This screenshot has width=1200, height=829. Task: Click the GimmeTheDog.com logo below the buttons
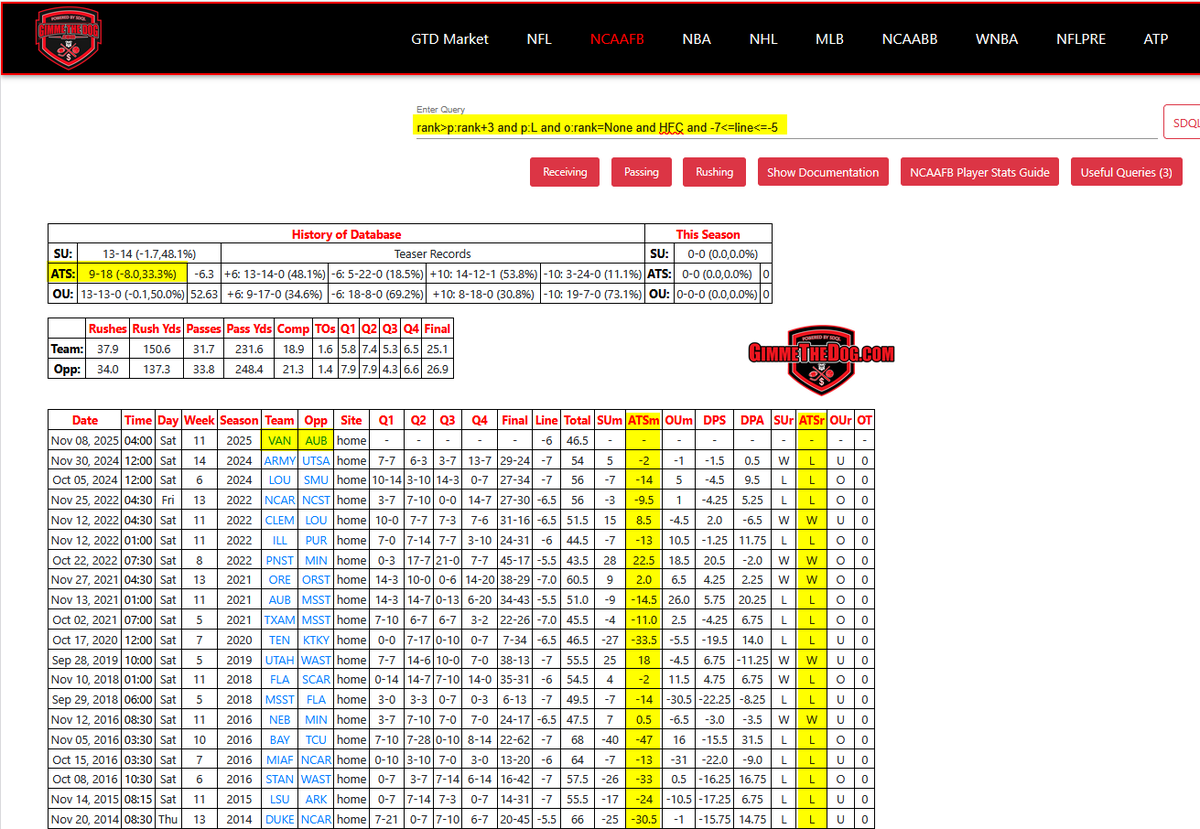click(821, 358)
